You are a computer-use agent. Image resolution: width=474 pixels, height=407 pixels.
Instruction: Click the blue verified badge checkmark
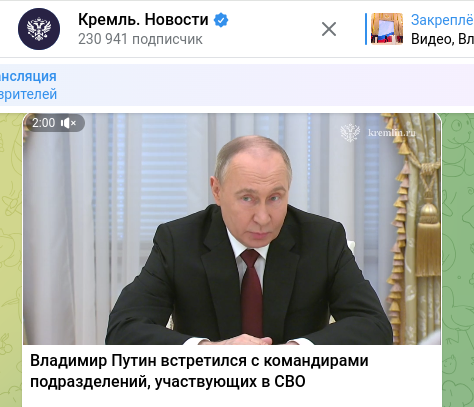point(221,20)
